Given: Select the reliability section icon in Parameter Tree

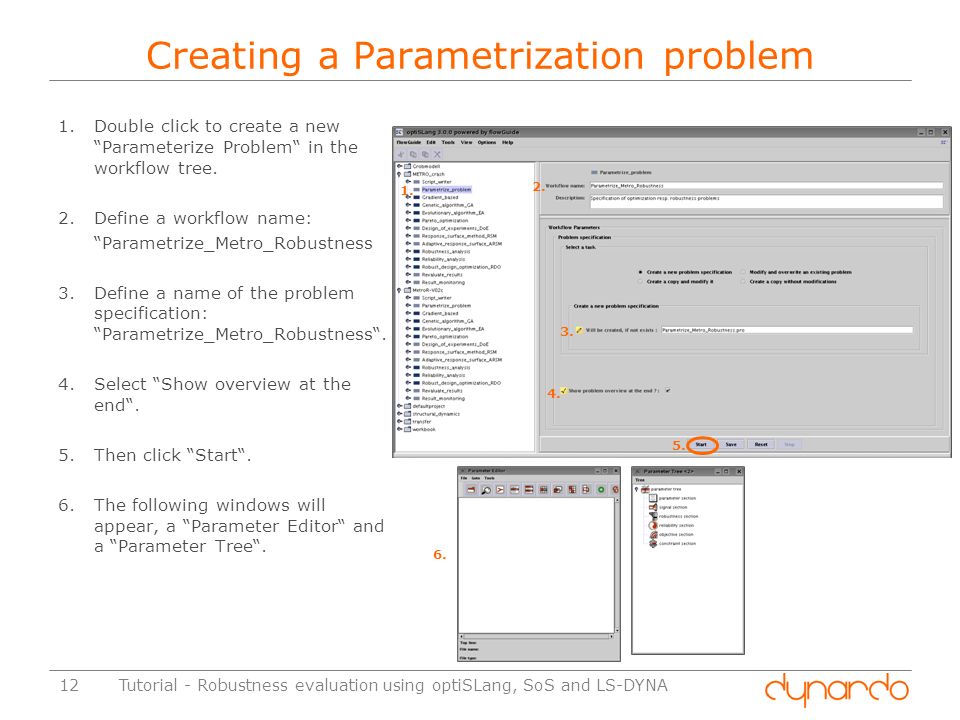Looking at the screenshot, I should click(653, 525).
